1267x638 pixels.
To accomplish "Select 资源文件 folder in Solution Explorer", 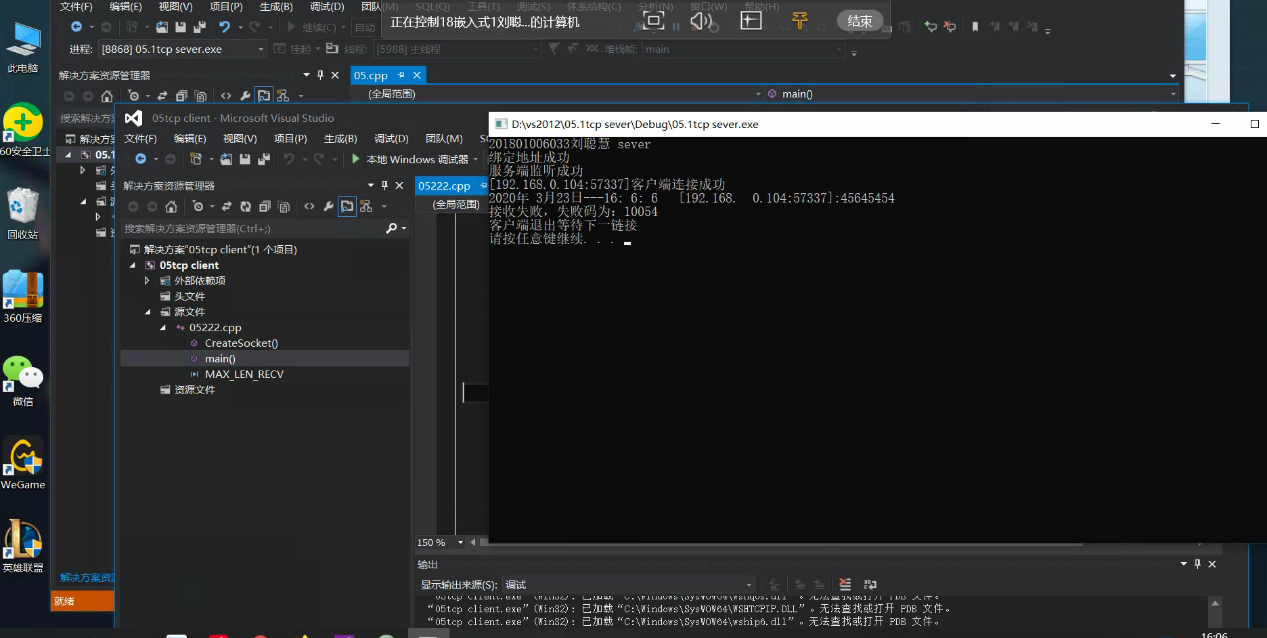I will point(194,390).
